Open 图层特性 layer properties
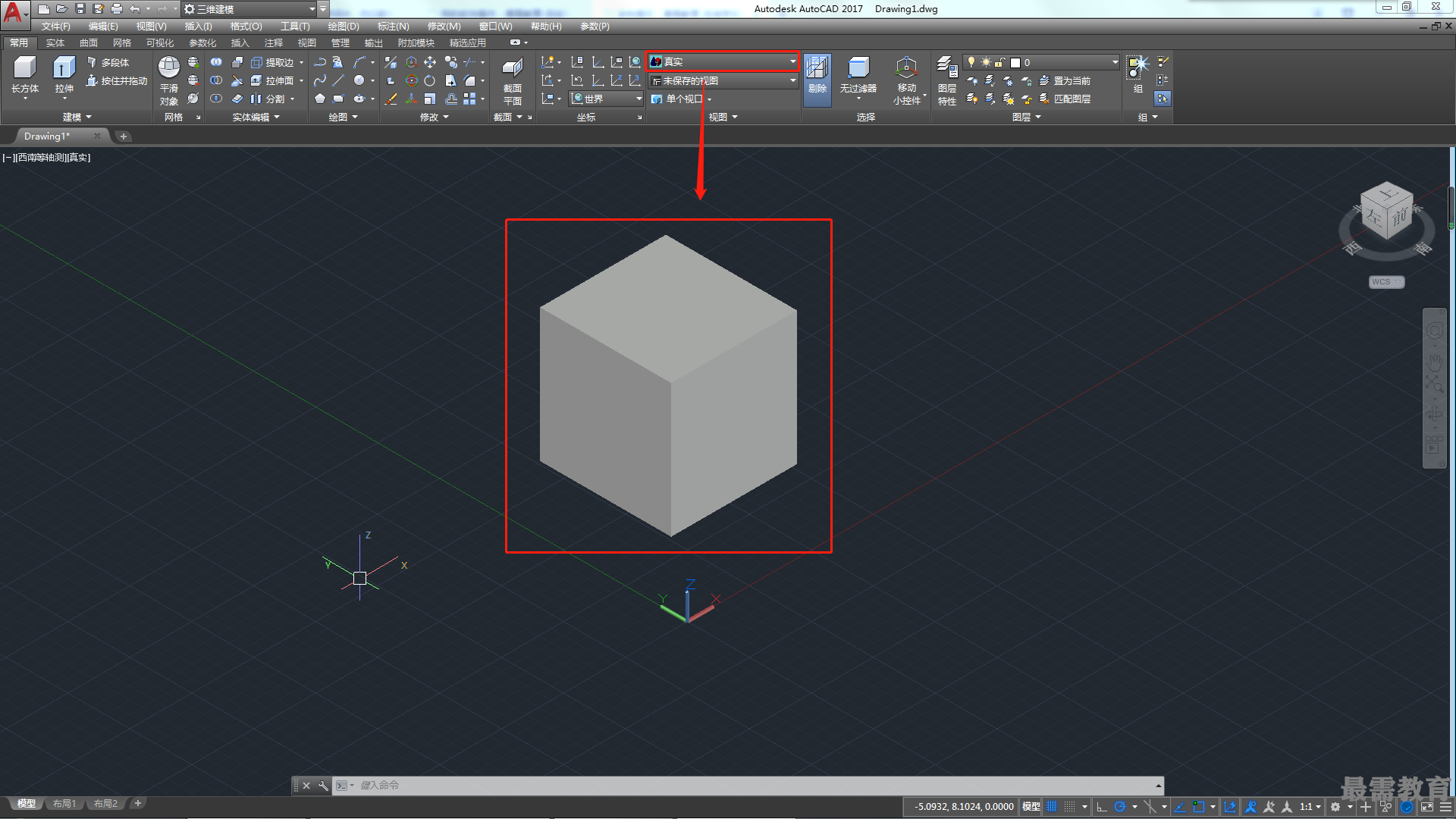This screenshot has width=1456, height=819. 947,80
